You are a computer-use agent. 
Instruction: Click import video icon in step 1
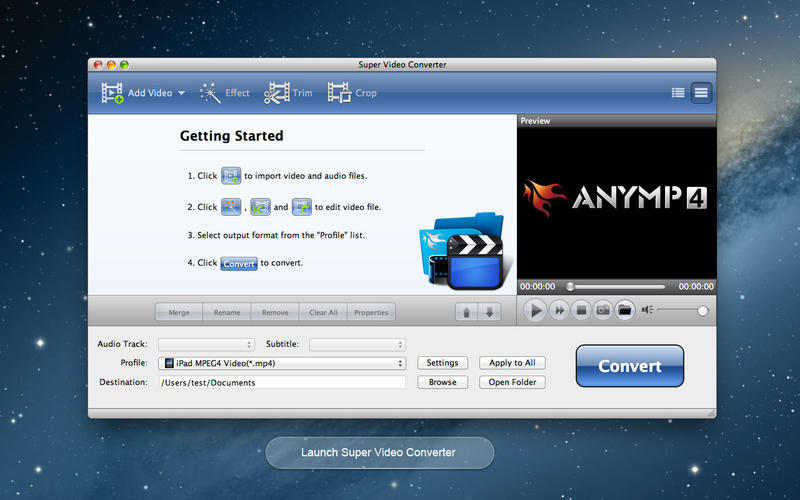coord(231,176)
